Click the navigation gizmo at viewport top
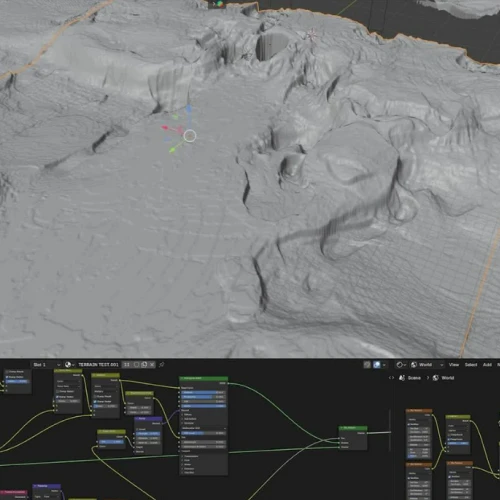Viewport: 500px width, 500px height. point(219,4)
